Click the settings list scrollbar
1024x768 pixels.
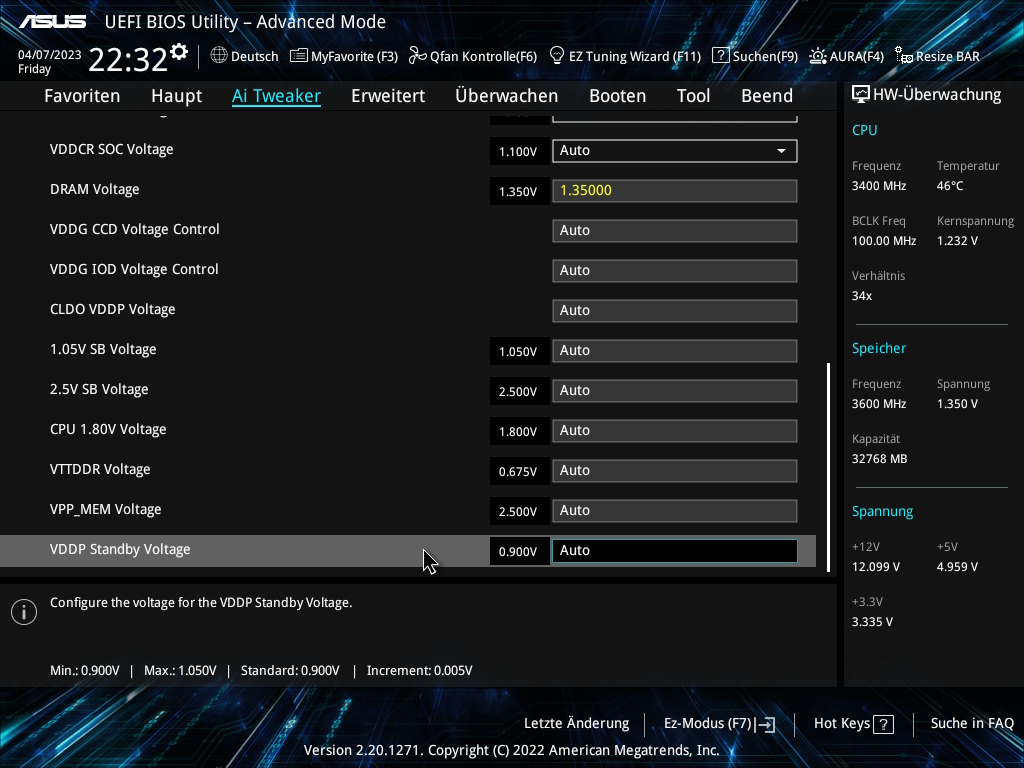[x=829, y=467]
